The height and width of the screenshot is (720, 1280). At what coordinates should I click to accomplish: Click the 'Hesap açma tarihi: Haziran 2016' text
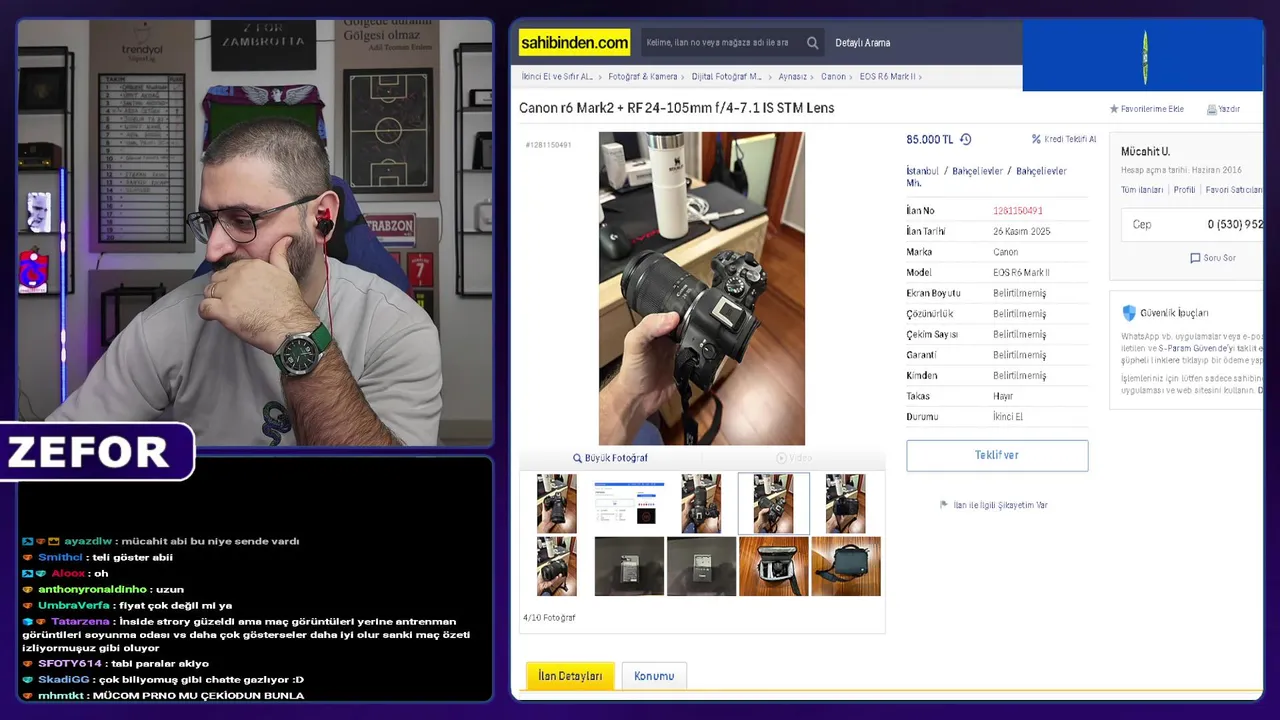tap(1181, 170)
